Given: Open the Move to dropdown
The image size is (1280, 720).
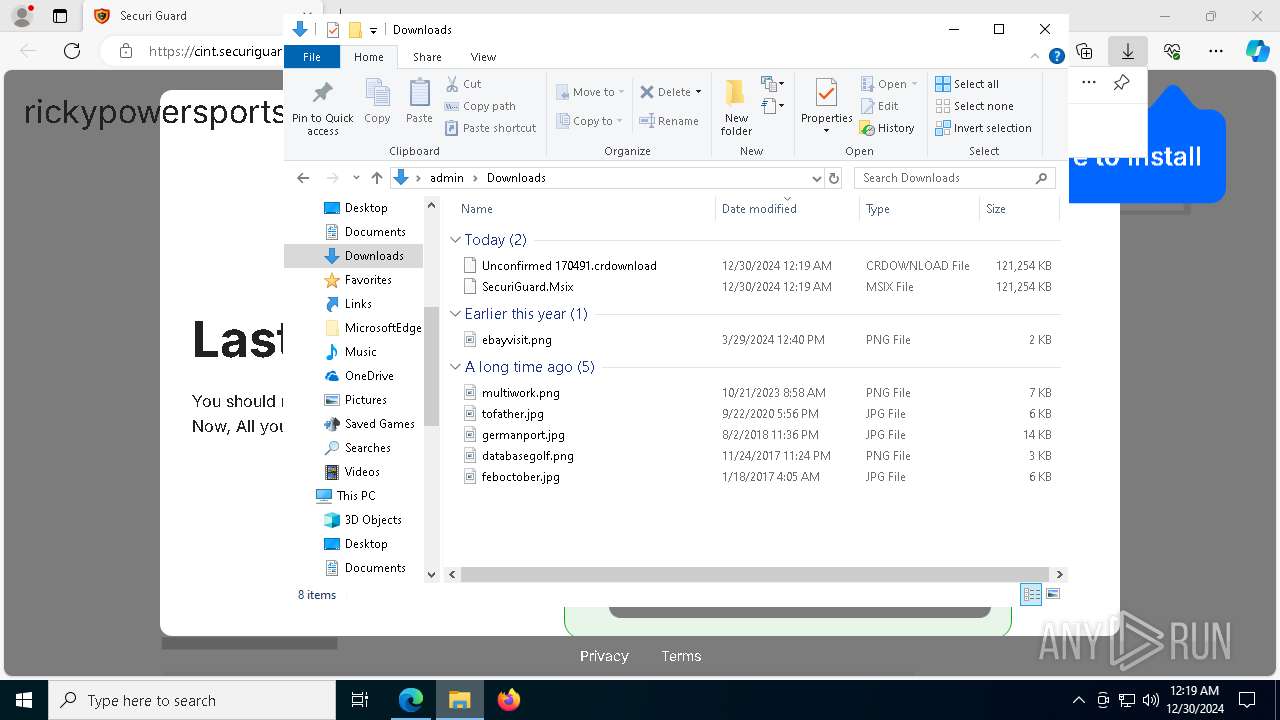Looking at the screenshot, I should (x=590, y=92).
